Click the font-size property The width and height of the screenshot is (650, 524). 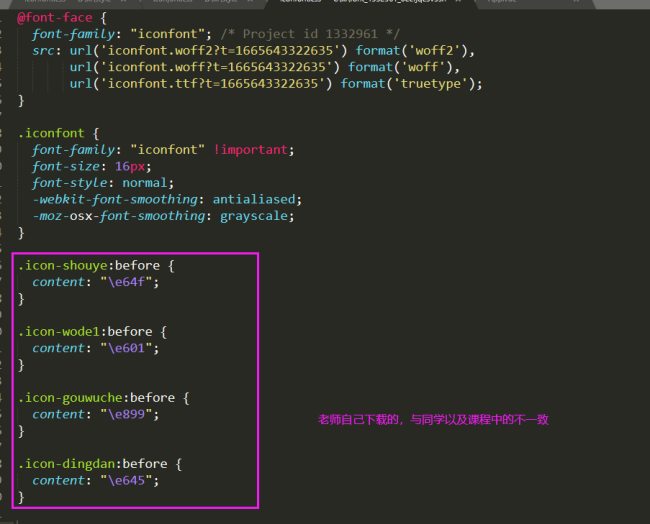(66, 166)
